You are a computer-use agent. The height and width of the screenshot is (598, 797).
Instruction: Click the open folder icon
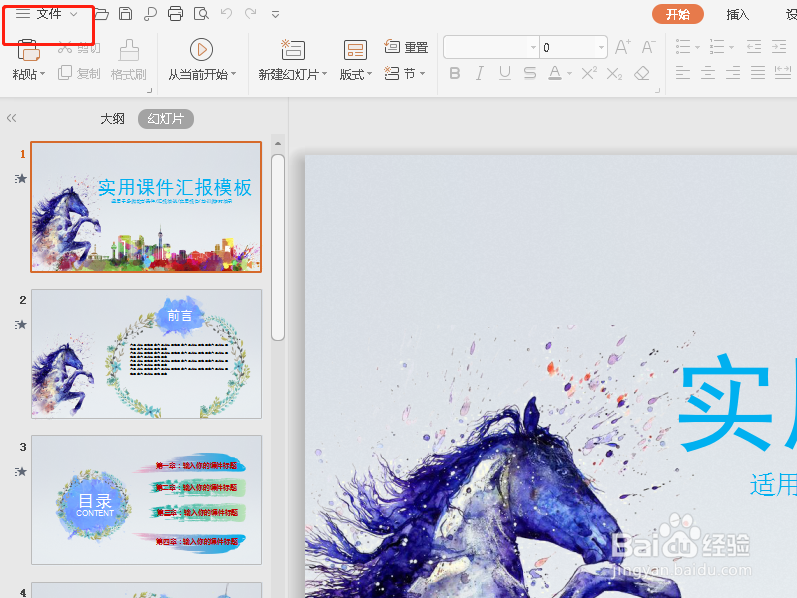(x=101, y=14)
